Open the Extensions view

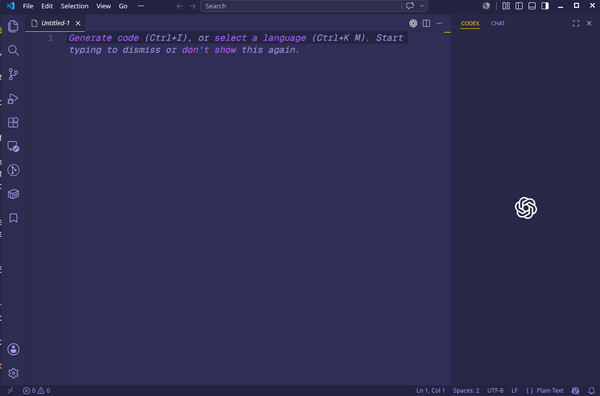click(x=13, y=122)
